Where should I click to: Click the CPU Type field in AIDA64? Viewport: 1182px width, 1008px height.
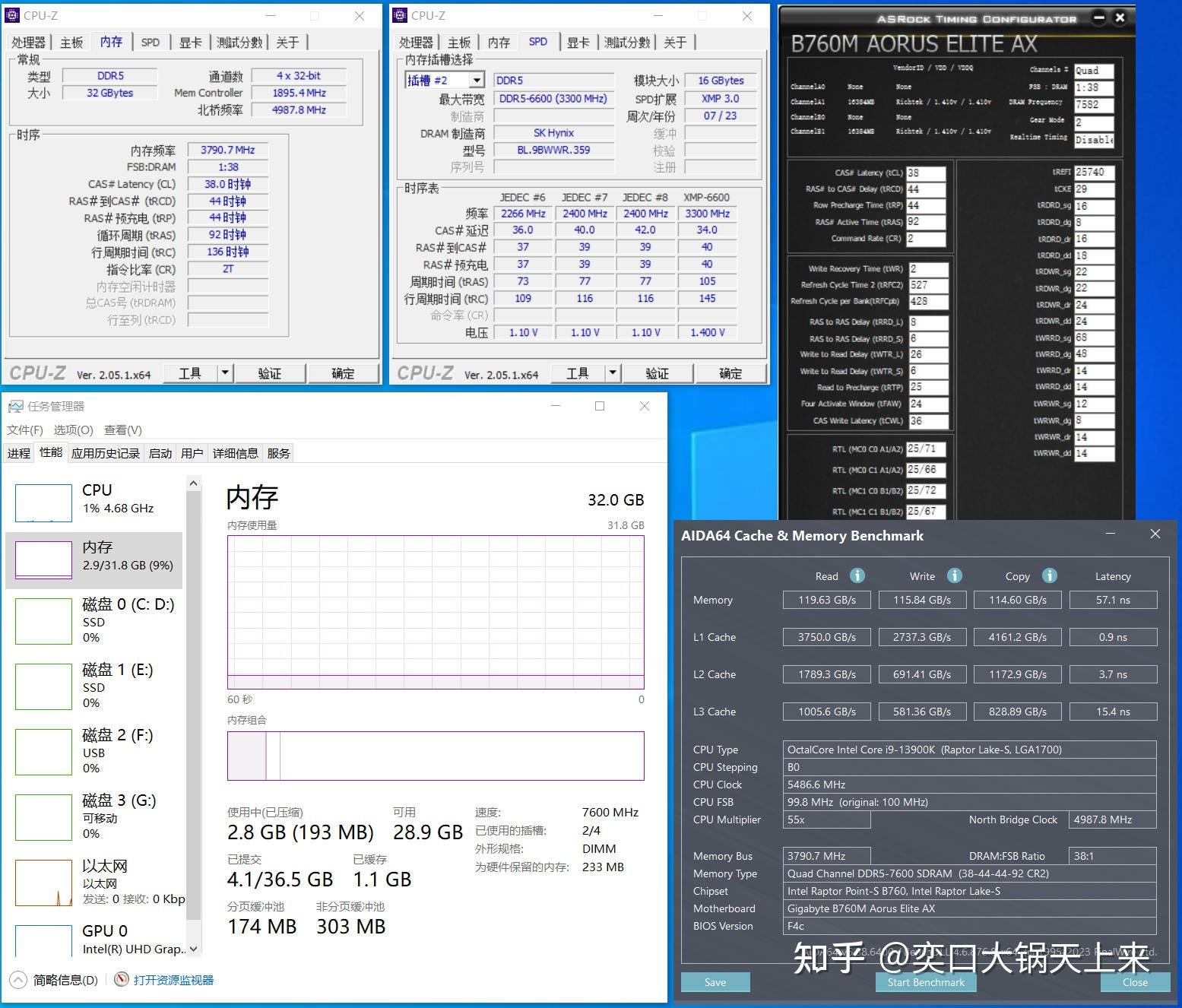tap(970, 750)
